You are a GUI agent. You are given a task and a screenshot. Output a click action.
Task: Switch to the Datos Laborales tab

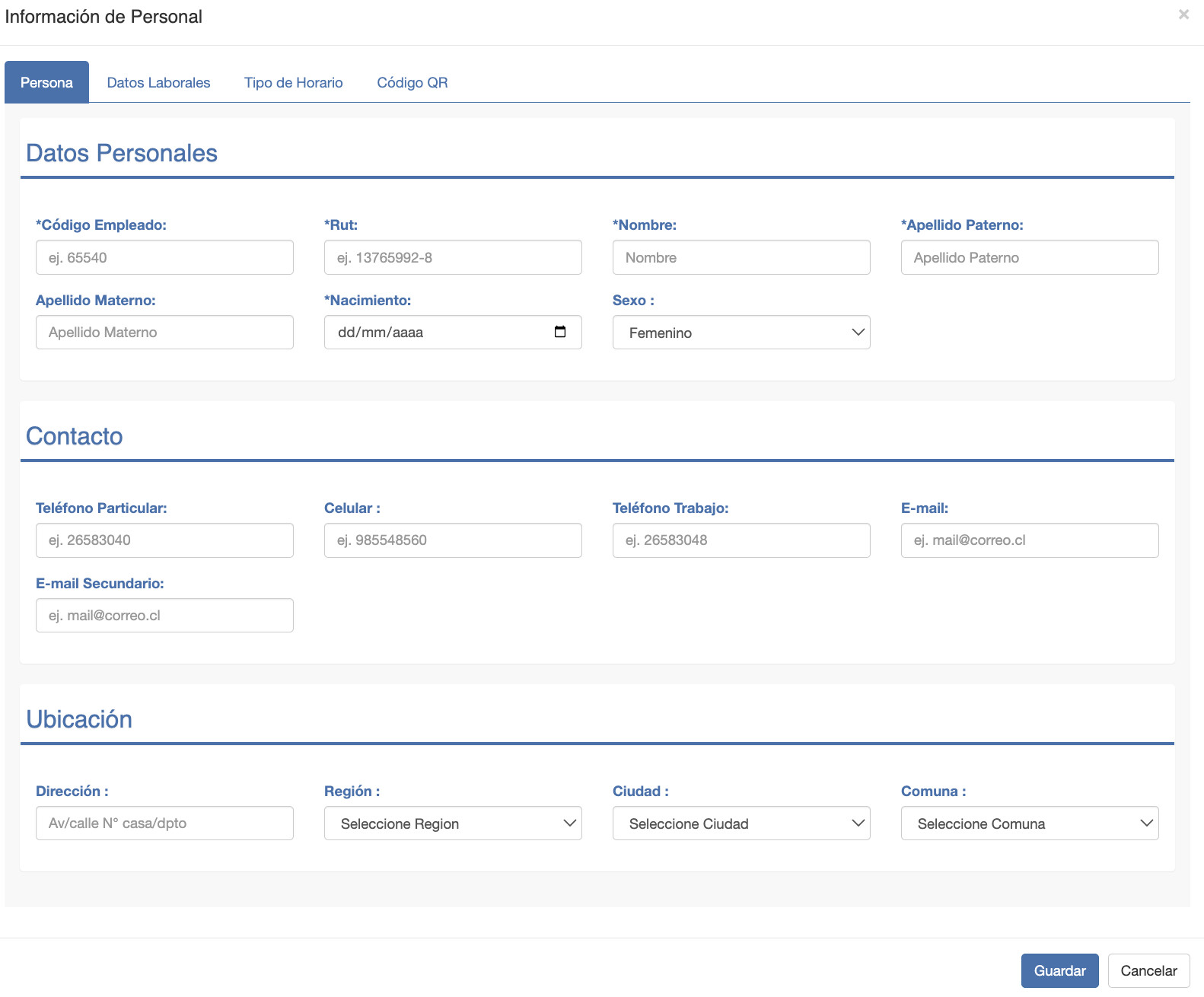click(x=158, y=82)
